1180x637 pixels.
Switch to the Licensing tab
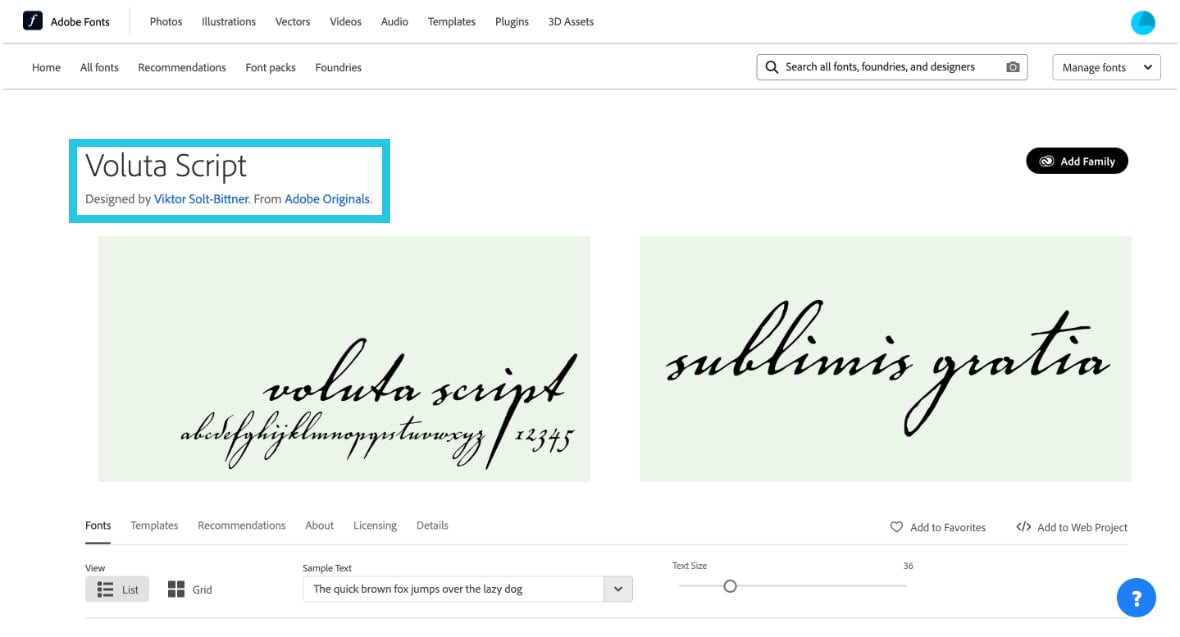pos(375,526)
